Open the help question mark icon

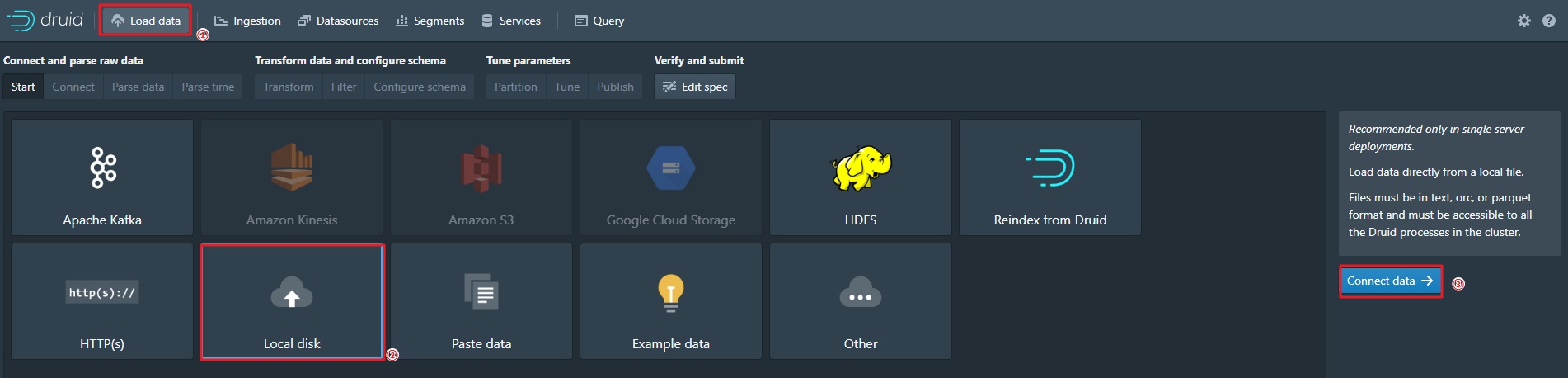(x=1549, y=21)
